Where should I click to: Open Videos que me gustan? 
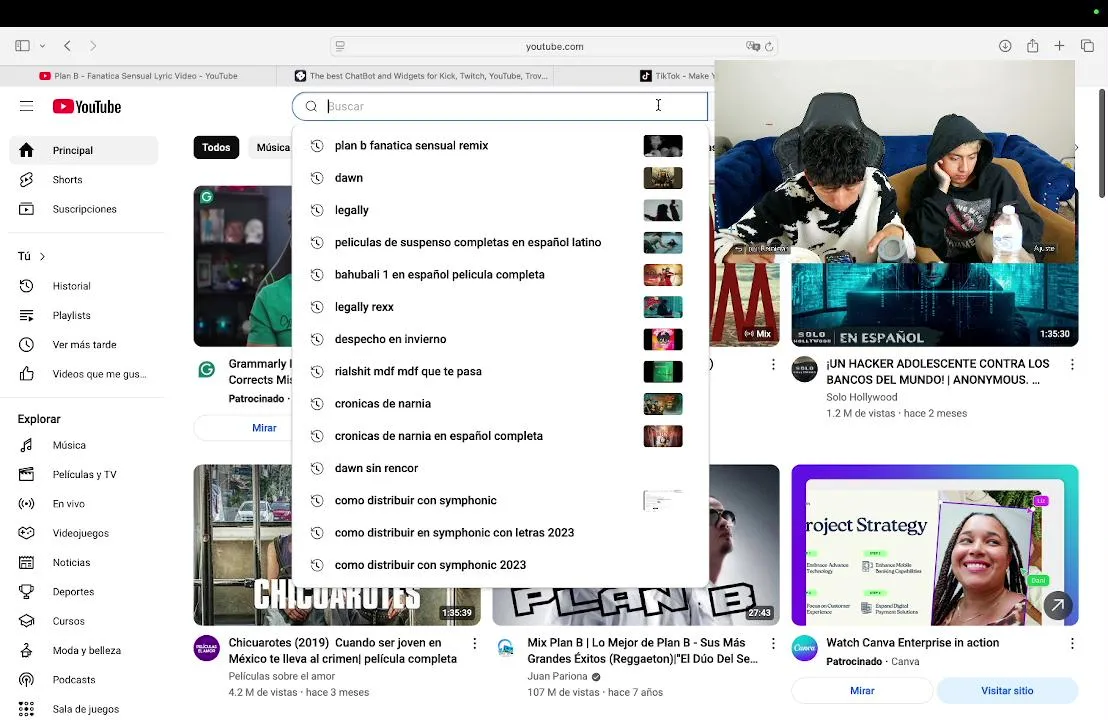point(83,374)
